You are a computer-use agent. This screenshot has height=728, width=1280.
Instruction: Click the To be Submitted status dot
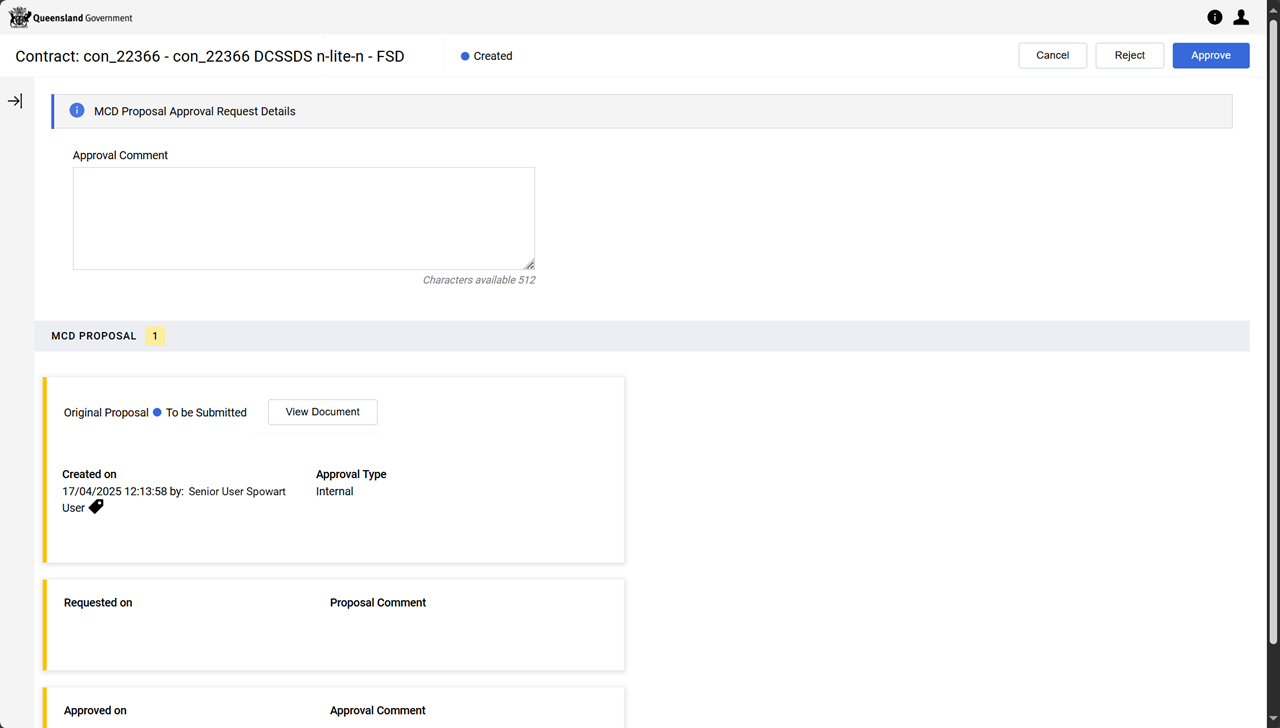point(157,412)
